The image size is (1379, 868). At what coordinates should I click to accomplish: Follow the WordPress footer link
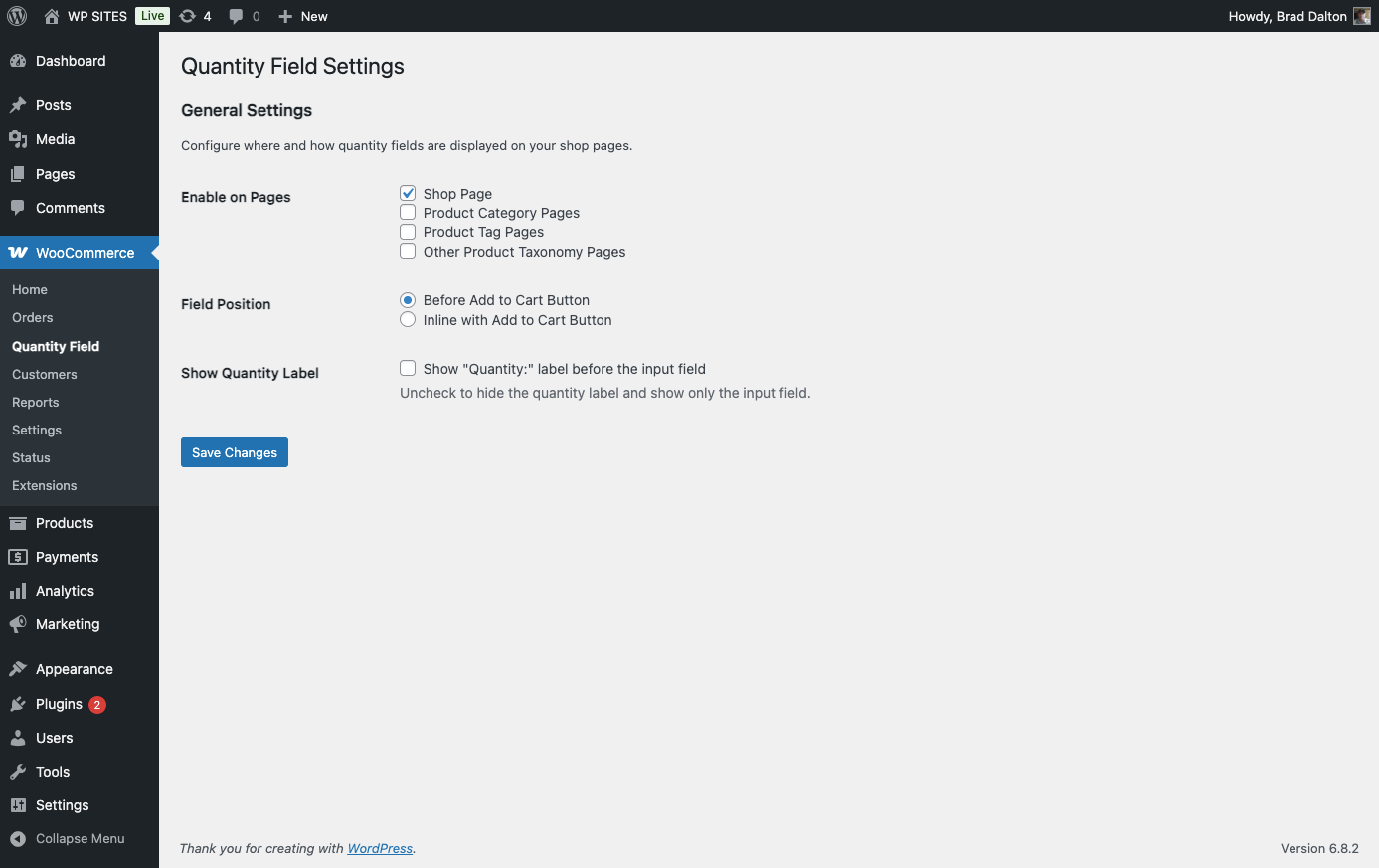(380, 848)
